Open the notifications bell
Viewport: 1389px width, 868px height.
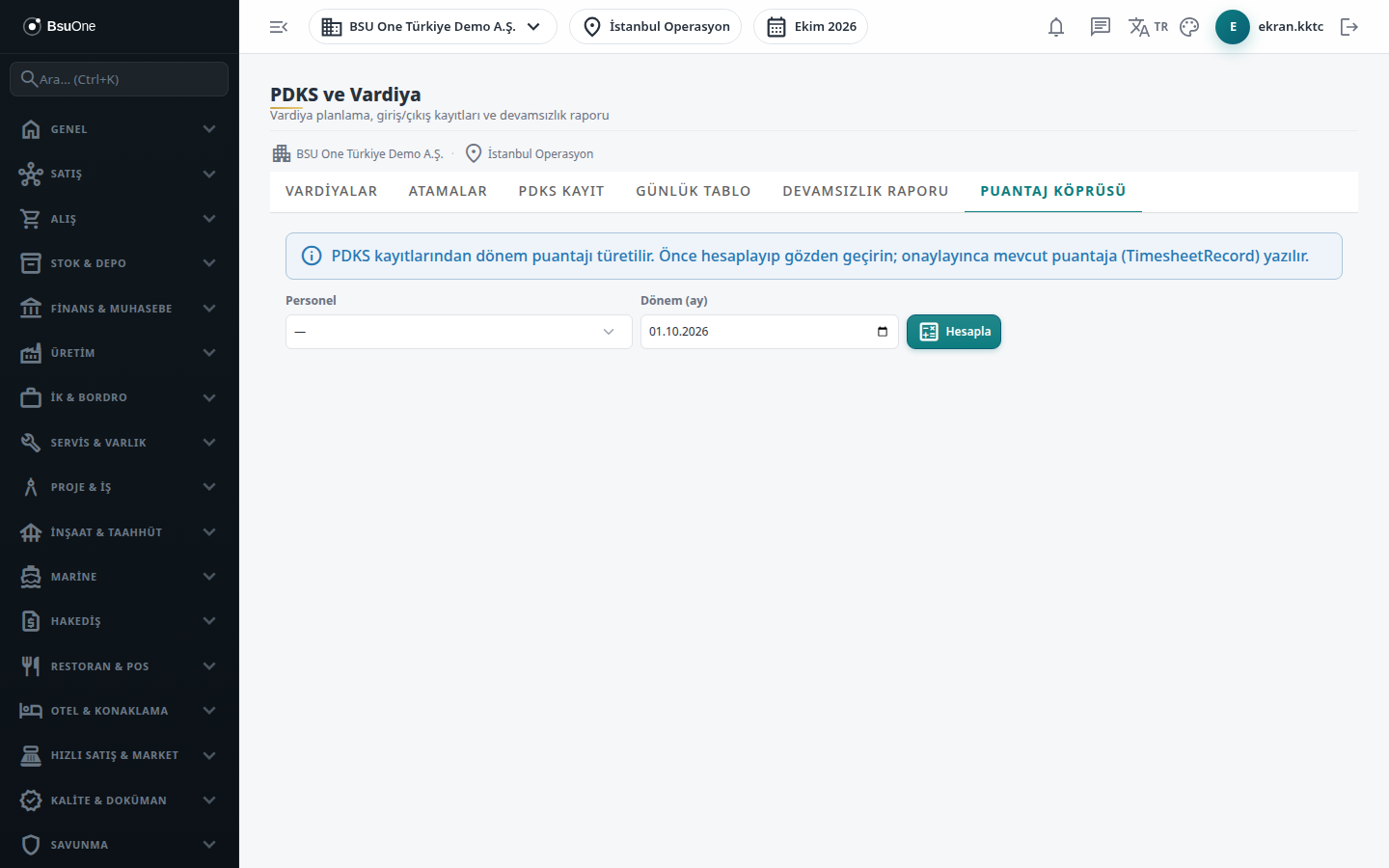(1056, 27)
